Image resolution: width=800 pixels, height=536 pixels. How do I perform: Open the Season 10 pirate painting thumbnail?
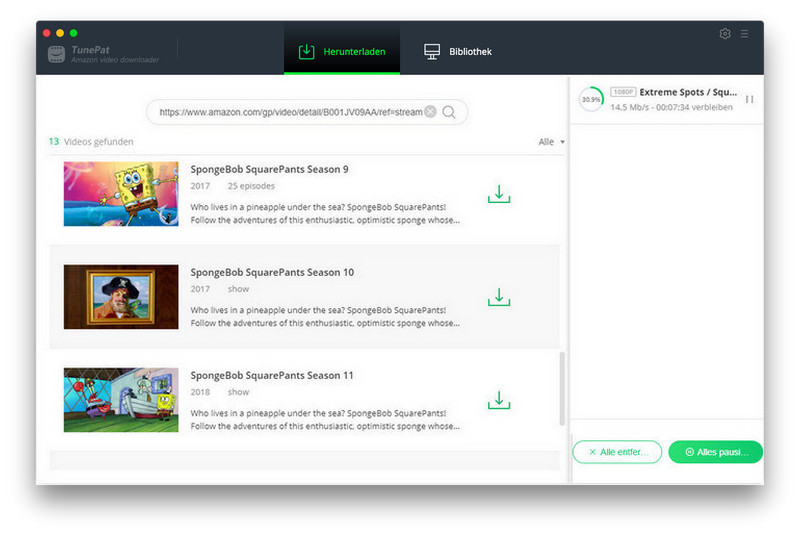pos(121,297)
